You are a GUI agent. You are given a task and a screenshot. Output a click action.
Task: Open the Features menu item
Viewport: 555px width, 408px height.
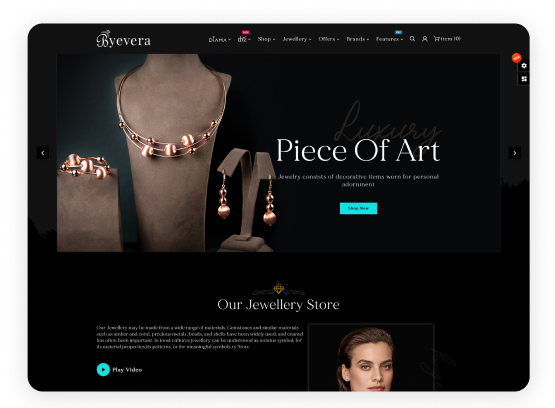pyautogui.click(x=389, y=39)
